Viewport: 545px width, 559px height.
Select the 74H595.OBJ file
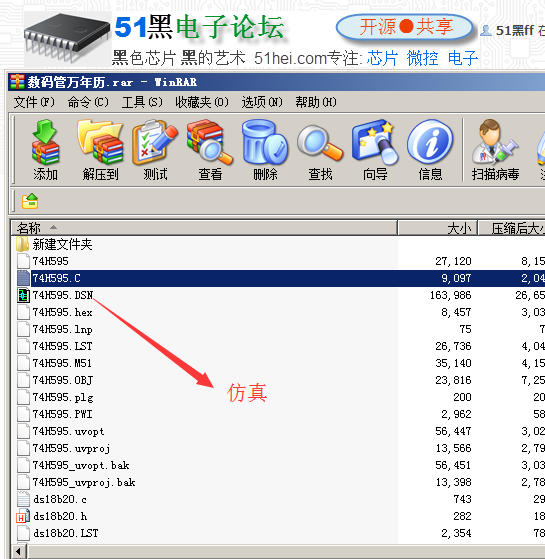click(63, 380)
